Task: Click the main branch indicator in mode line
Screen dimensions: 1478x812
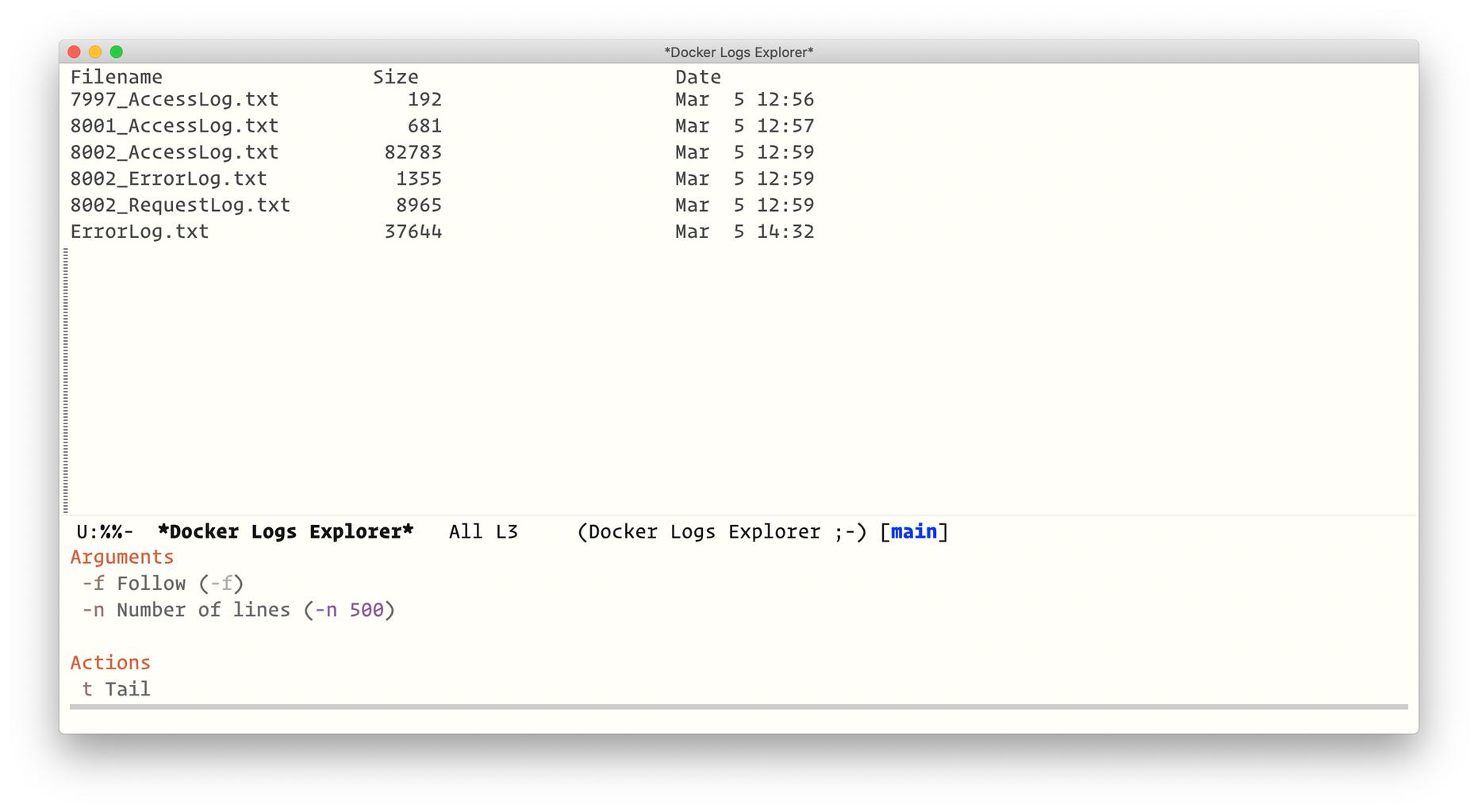Action: point(914,532)
